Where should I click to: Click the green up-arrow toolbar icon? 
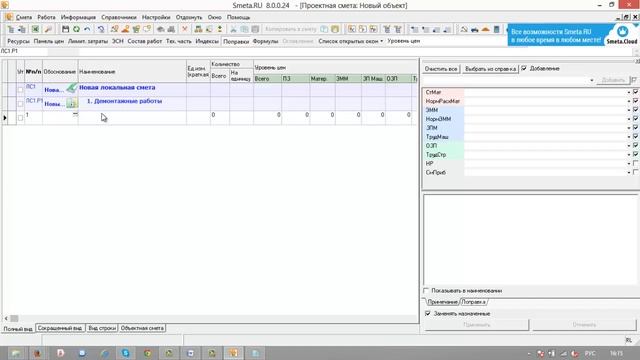(220, 29)
